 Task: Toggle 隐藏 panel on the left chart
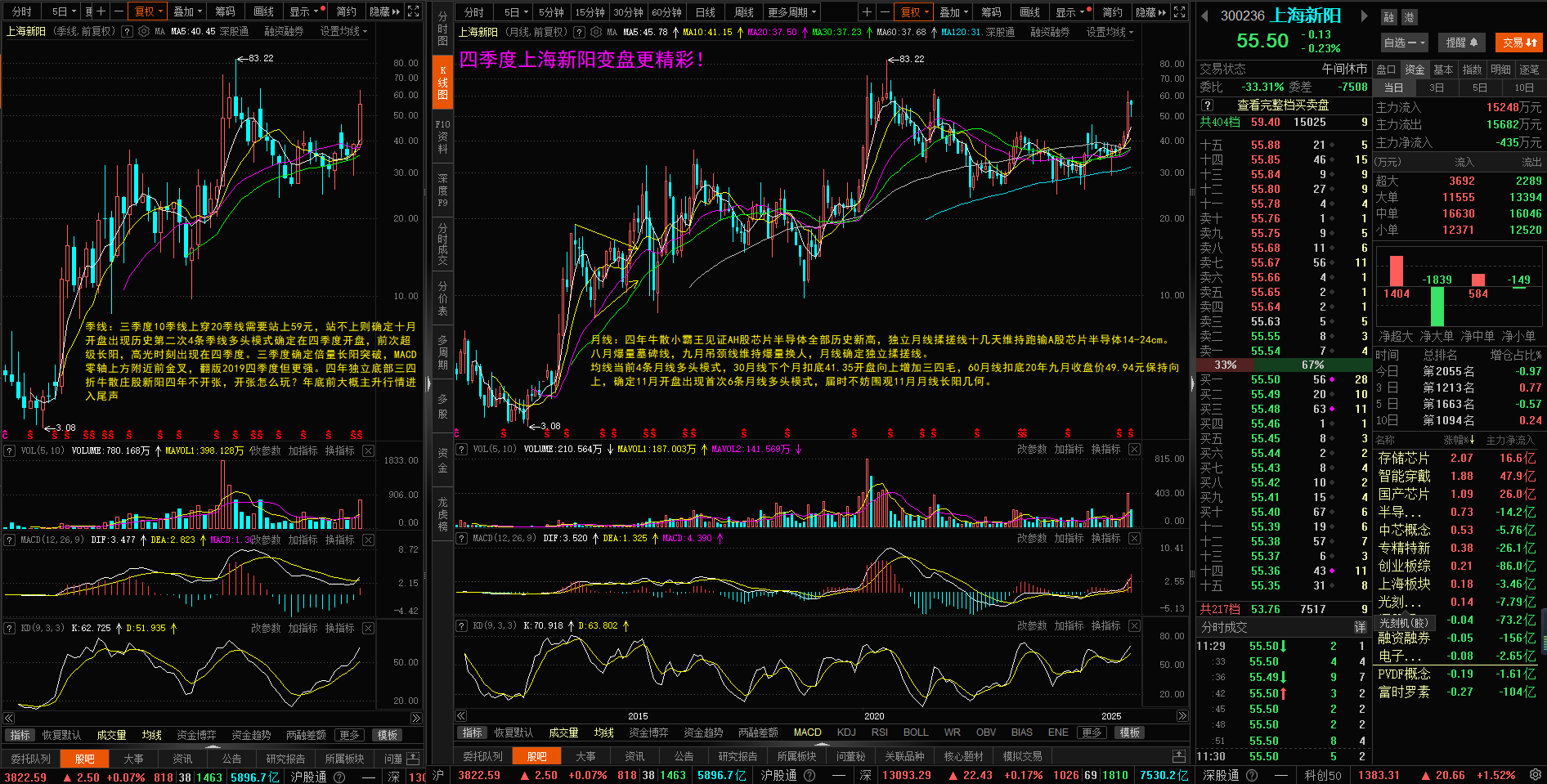(384, 11)
